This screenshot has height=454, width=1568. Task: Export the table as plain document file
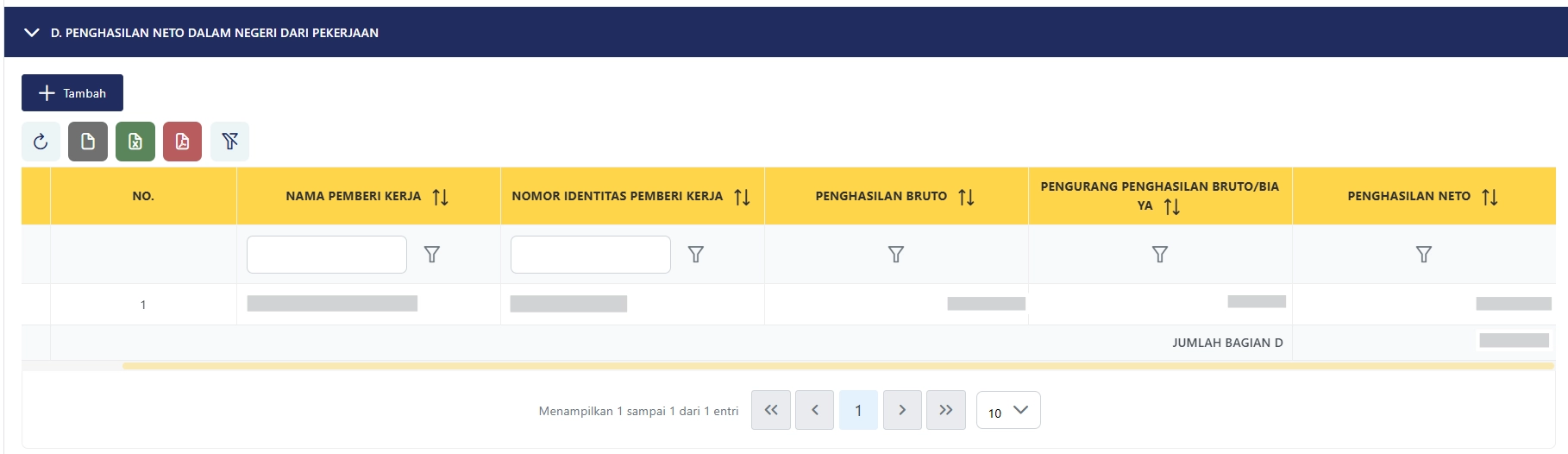(88, 142)
